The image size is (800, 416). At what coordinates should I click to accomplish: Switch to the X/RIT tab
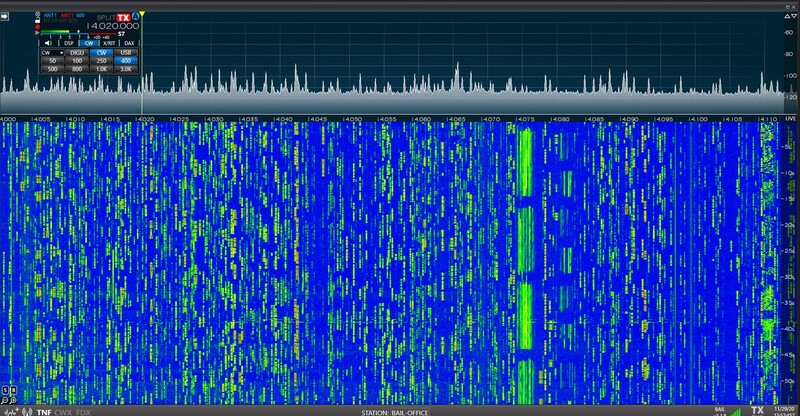tap(108, 43)
